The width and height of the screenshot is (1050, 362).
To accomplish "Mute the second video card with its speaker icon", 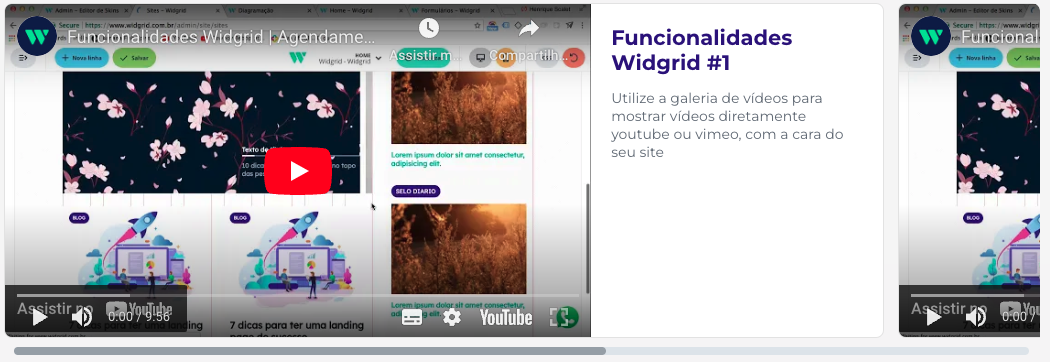I will [x=976, y=316].
